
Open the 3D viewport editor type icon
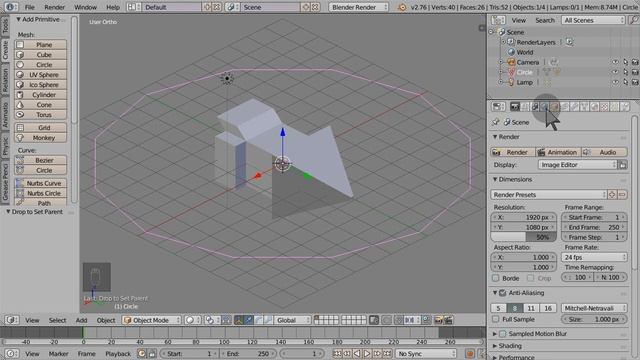11,320
